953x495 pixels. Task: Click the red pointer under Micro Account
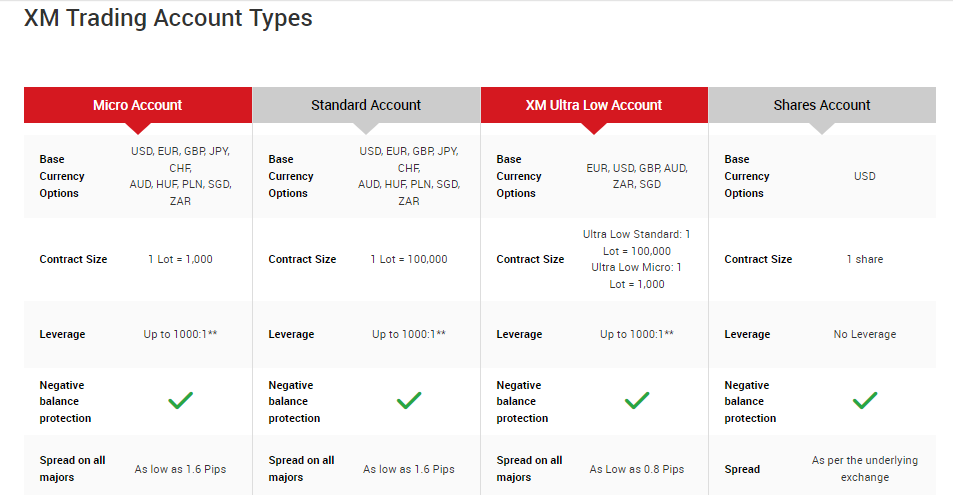pyautogui.click(x=138, y=128)
